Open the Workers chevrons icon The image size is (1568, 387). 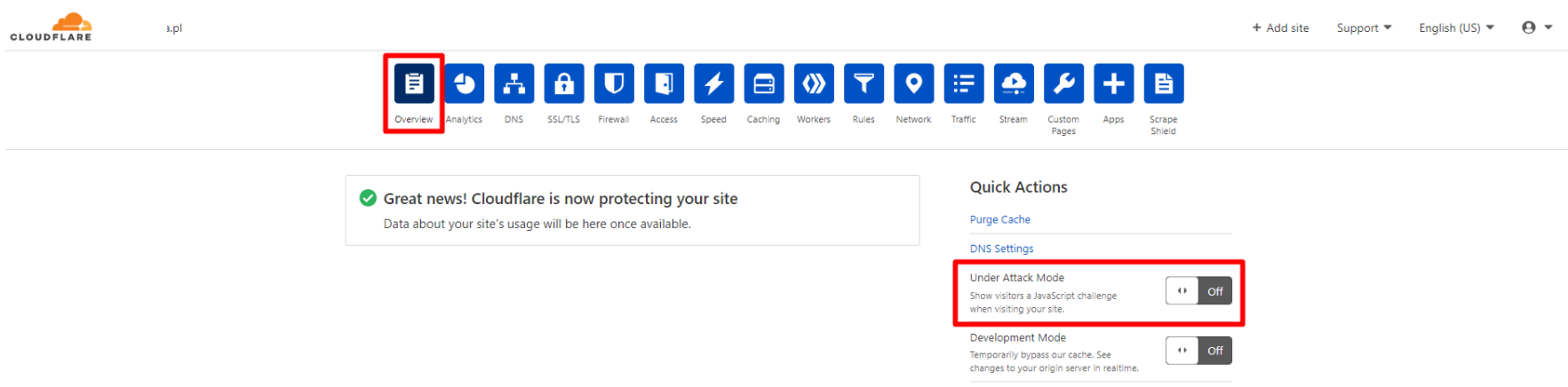814,83
